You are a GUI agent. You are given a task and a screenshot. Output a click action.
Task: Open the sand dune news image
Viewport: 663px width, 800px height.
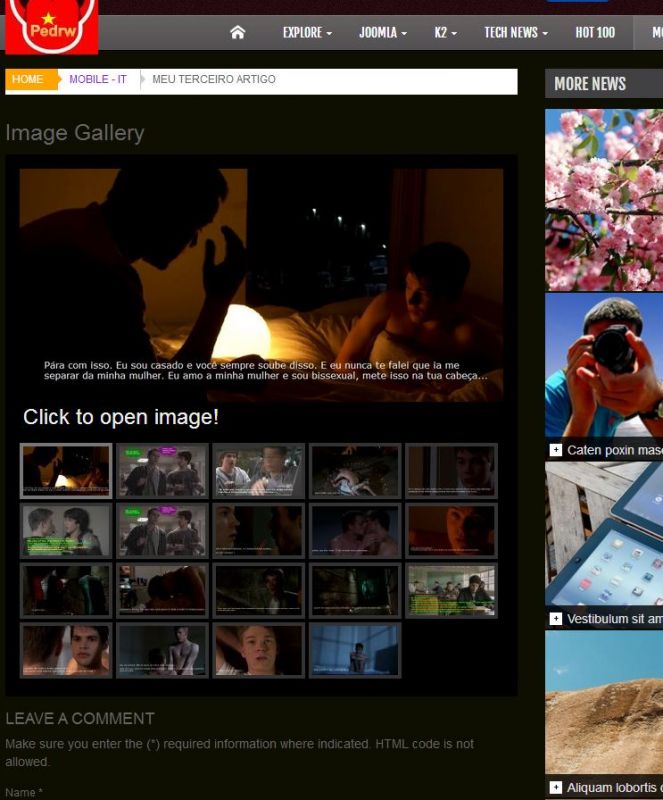[x=604, y=703]
